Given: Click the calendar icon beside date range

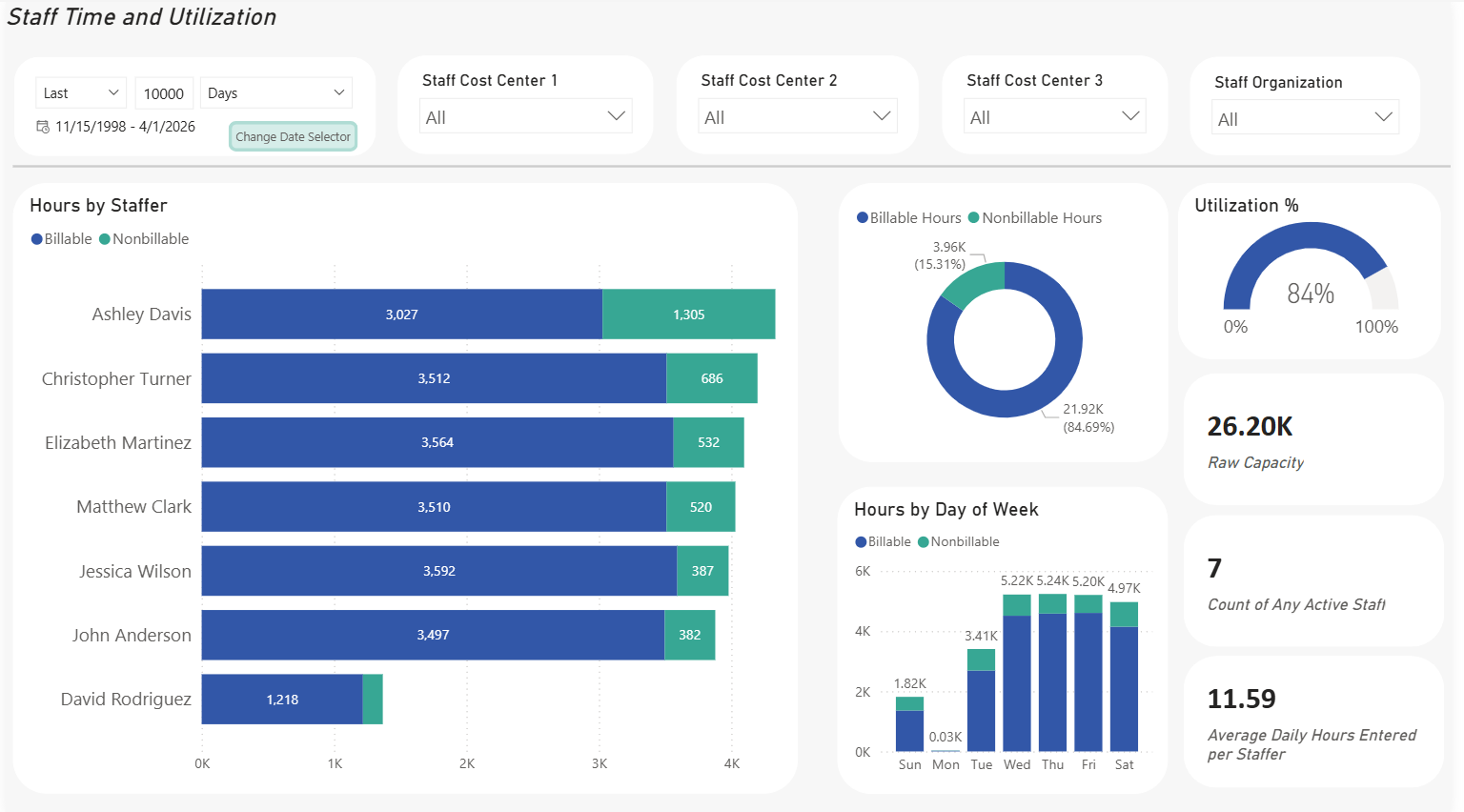Looking at the screenshot, I should (x=43, y=127).
